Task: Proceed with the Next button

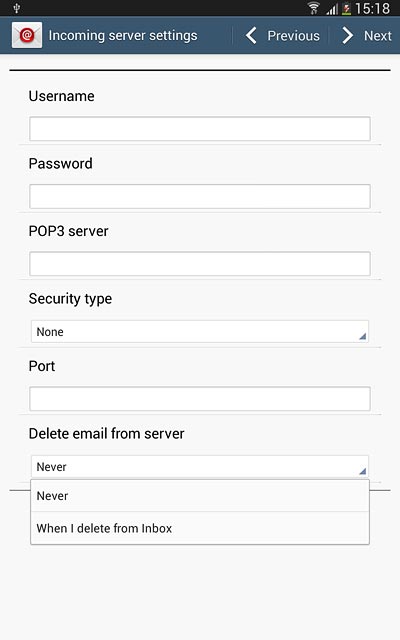Action: click(366, 36)
